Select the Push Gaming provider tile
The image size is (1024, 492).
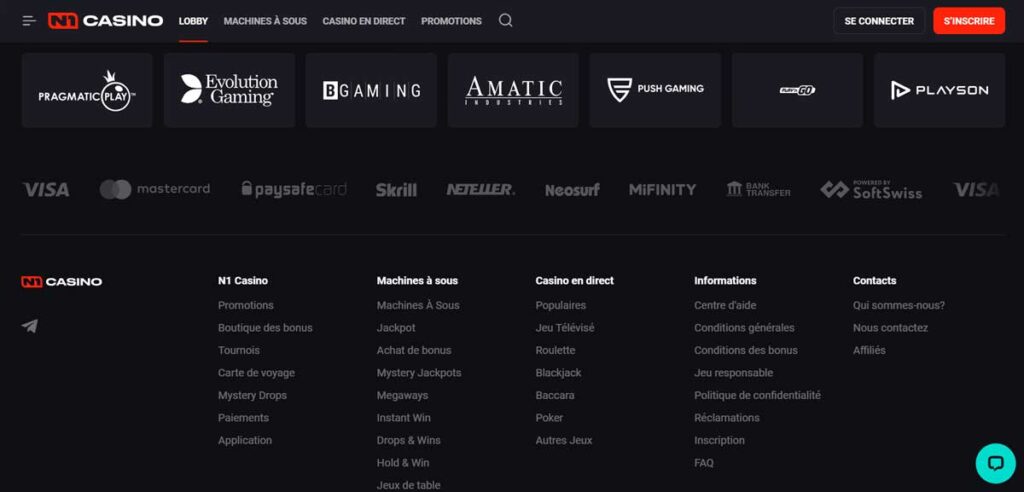point(655,90)
